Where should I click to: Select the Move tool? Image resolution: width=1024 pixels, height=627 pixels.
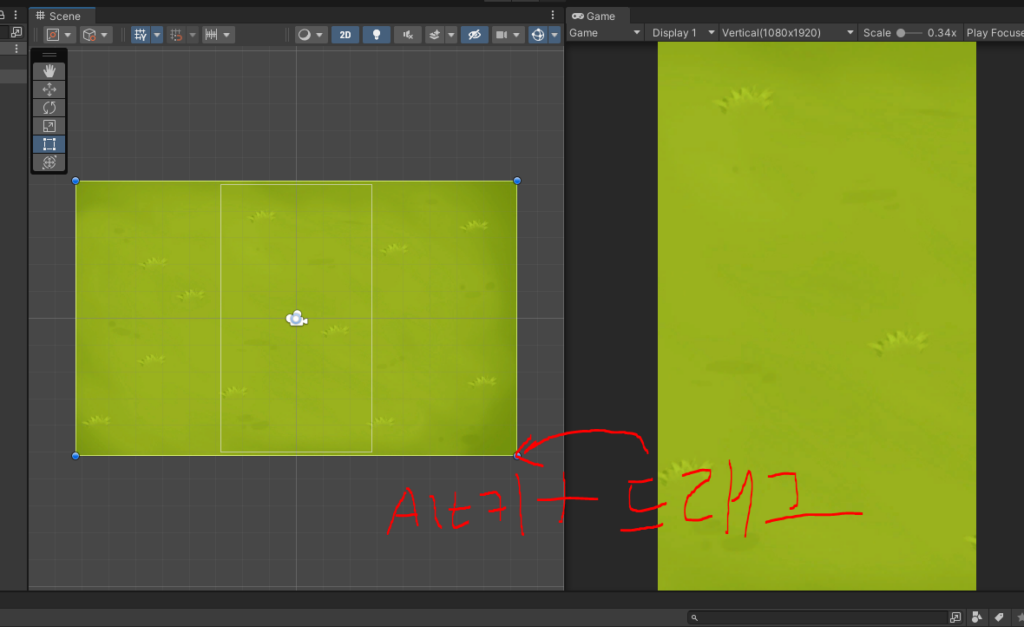(x=49, y=90)
